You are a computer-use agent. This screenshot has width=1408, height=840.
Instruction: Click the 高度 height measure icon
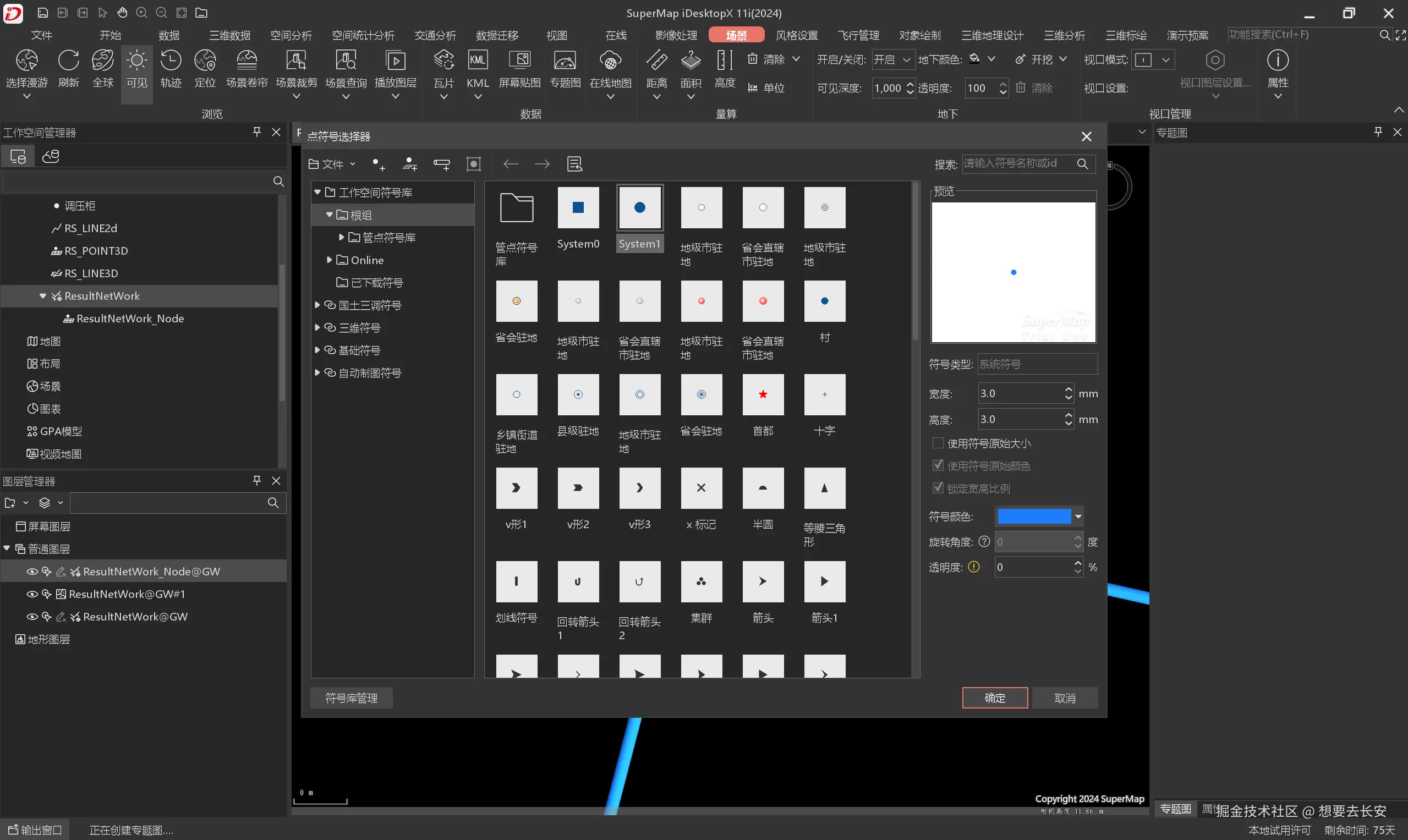725,61
